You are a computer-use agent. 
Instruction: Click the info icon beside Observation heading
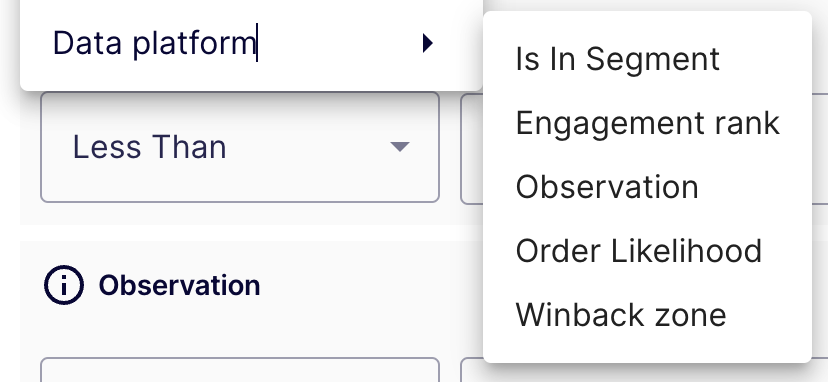(64, 285)
